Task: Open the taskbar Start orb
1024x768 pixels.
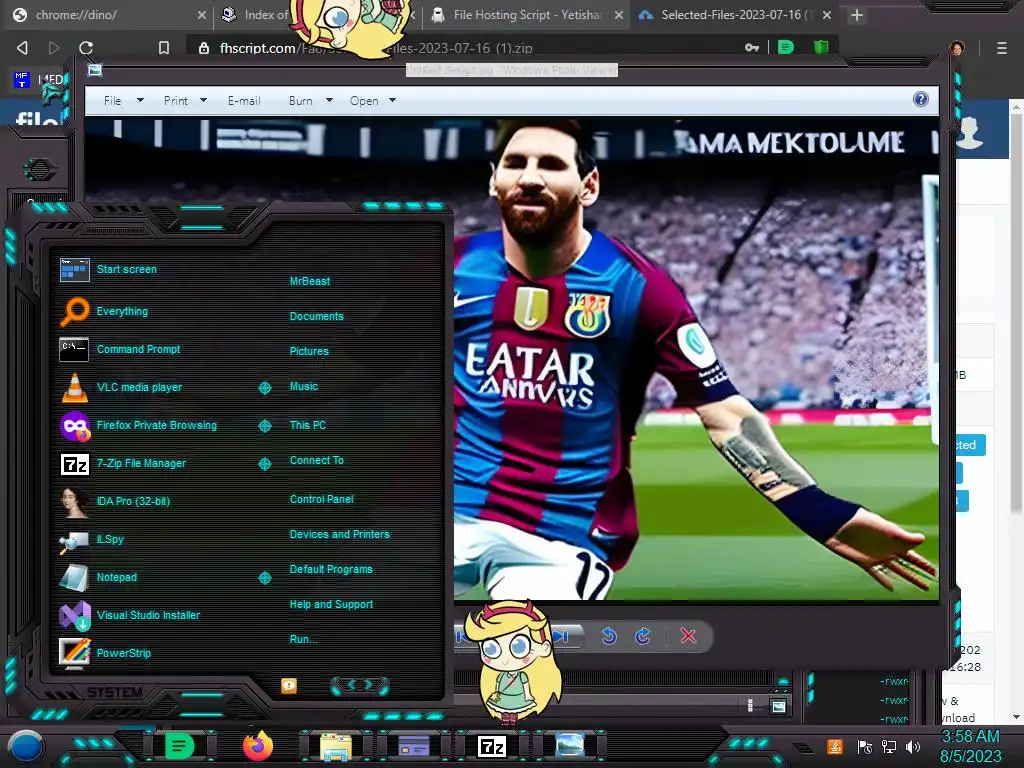Action: (x=25, y=746)
